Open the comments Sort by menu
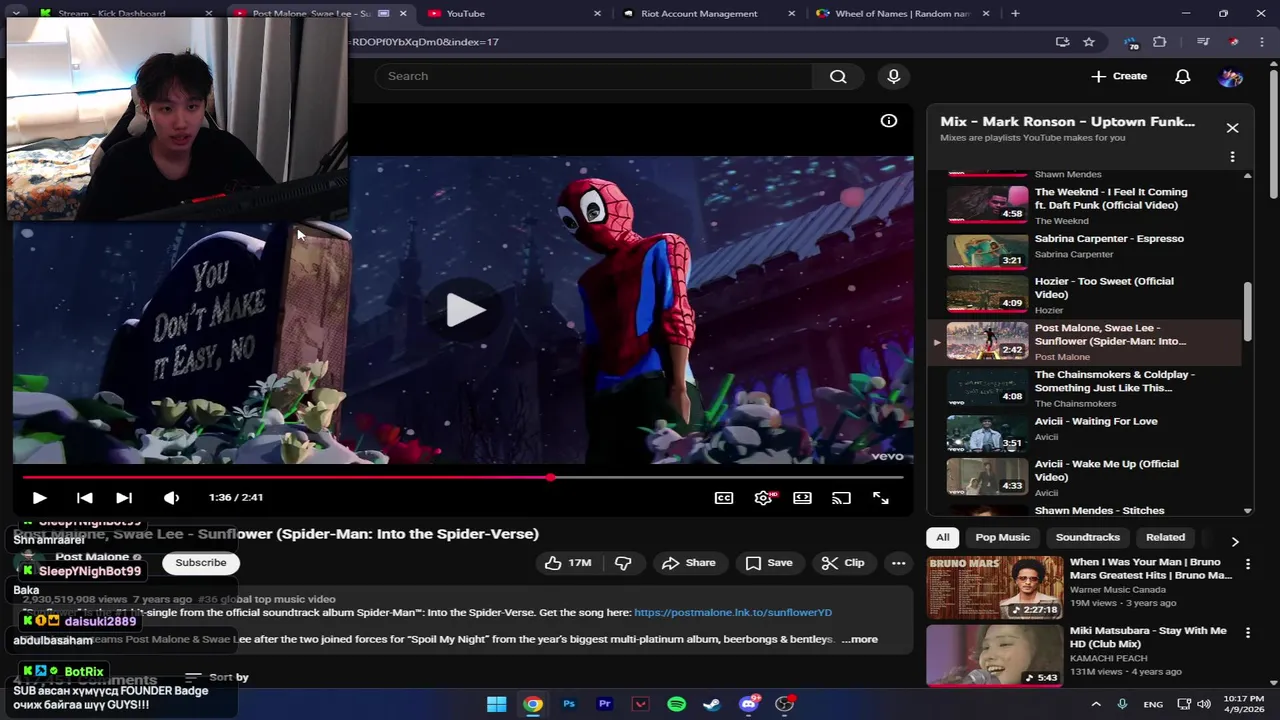This screenshot has height=720, width=1280. tap(217, 677)
